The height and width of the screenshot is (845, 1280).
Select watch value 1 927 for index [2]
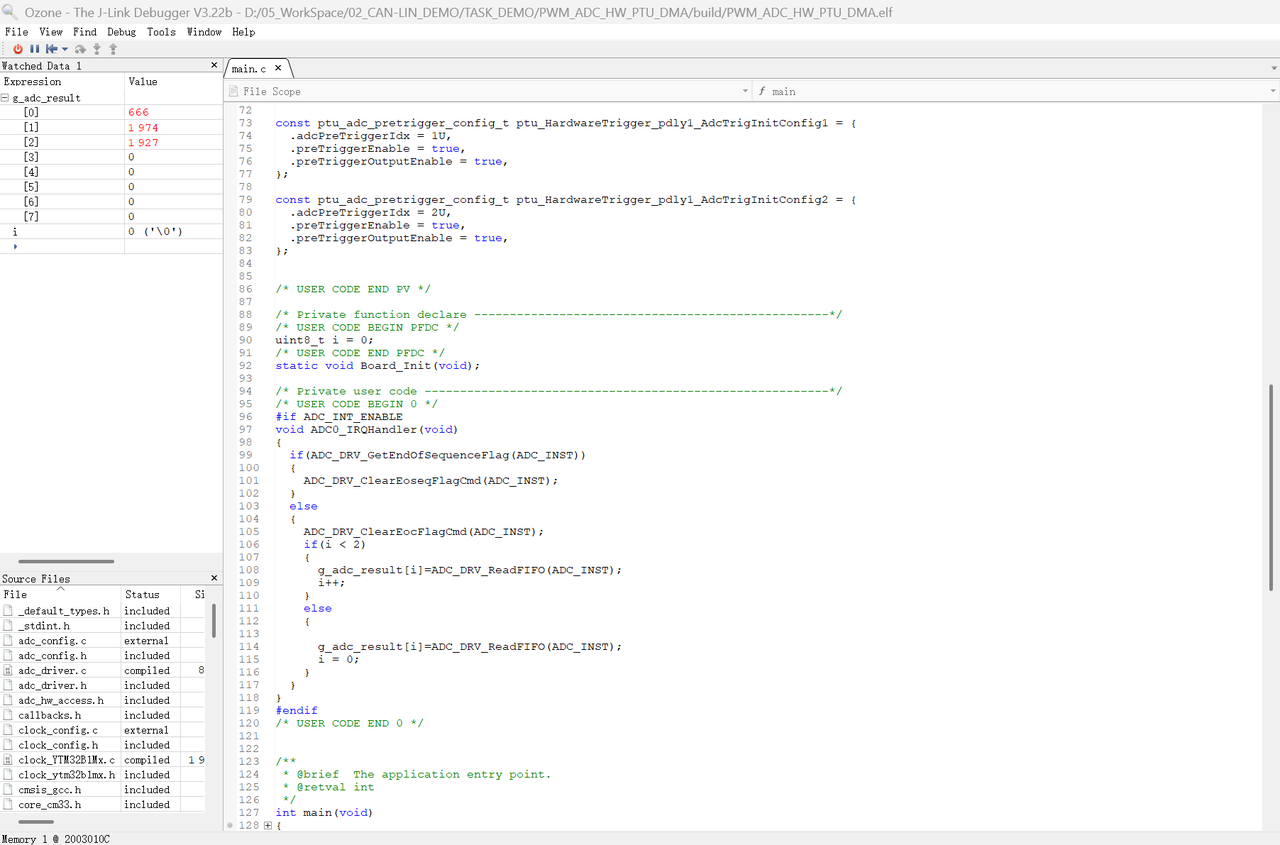pyautogui.click(x=143, y=143)
